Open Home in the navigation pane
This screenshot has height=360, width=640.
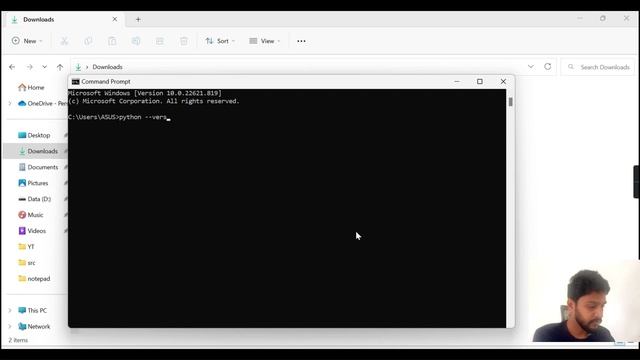[x=31, y=87]
